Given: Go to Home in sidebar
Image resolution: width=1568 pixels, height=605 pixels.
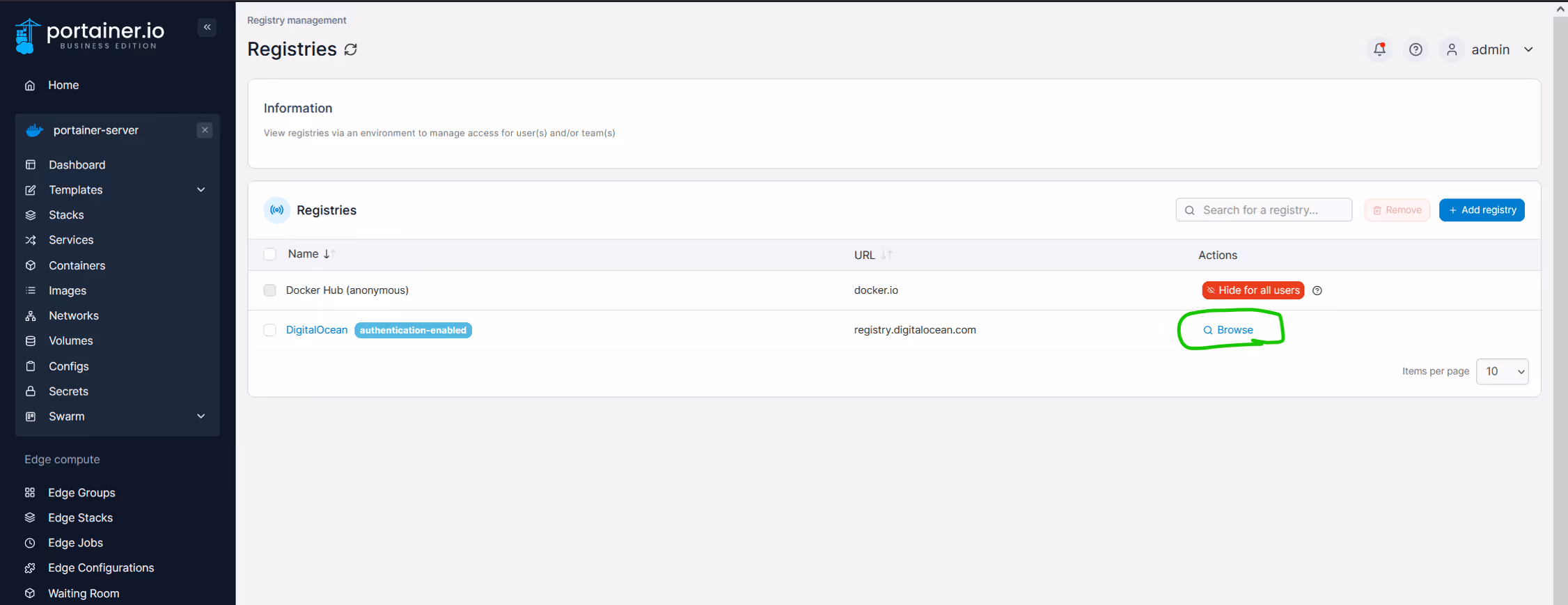Looking at the screenshot, I should (x=63, y=85).
